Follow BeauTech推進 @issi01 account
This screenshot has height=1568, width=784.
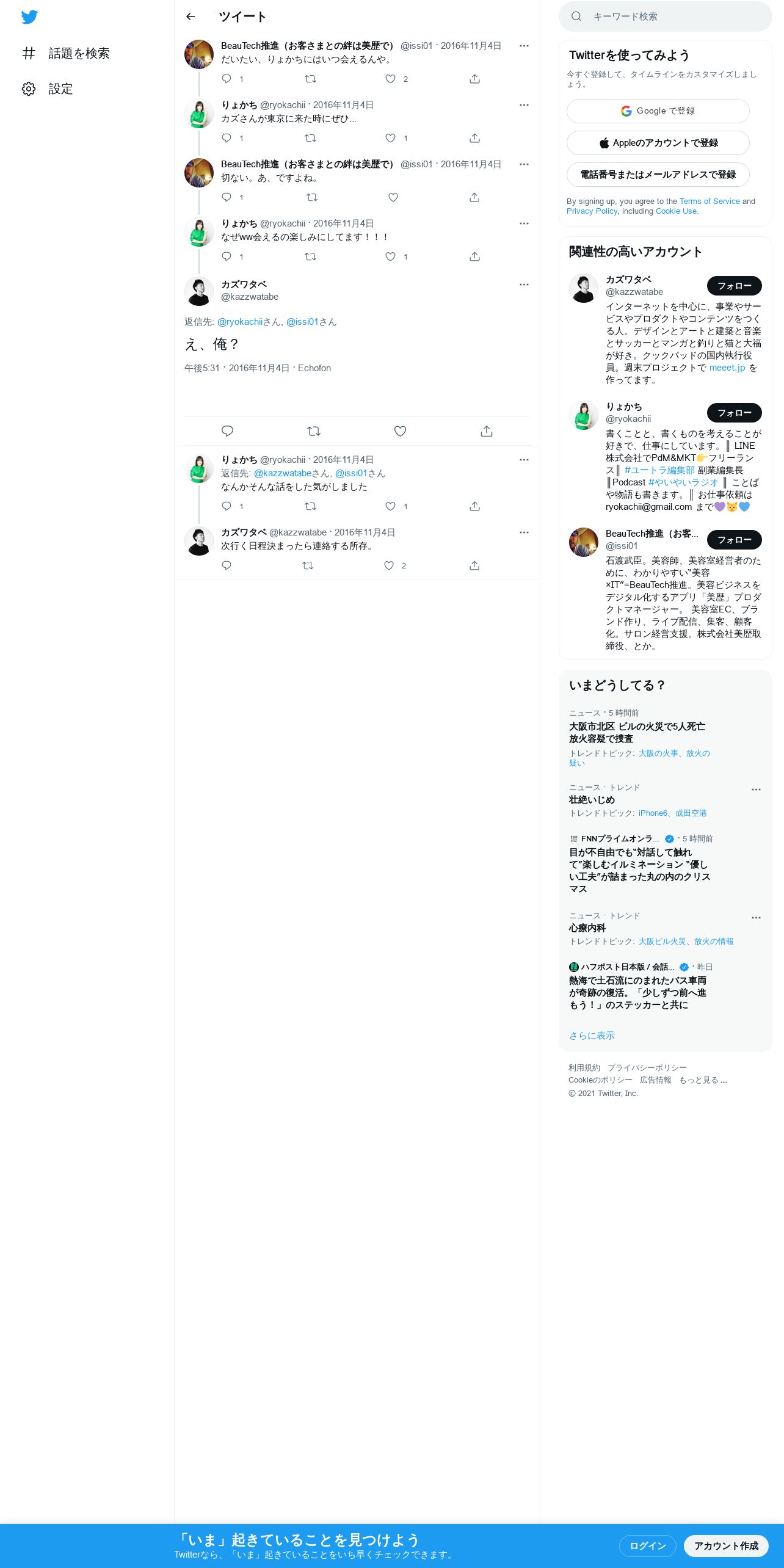(x=735, y=540)
